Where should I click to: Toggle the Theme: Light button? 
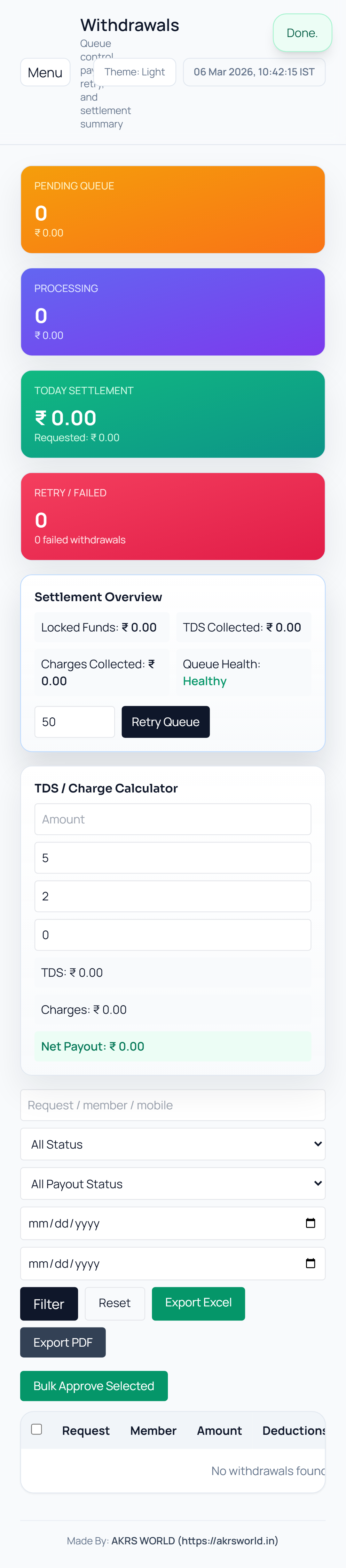[135, 72]
